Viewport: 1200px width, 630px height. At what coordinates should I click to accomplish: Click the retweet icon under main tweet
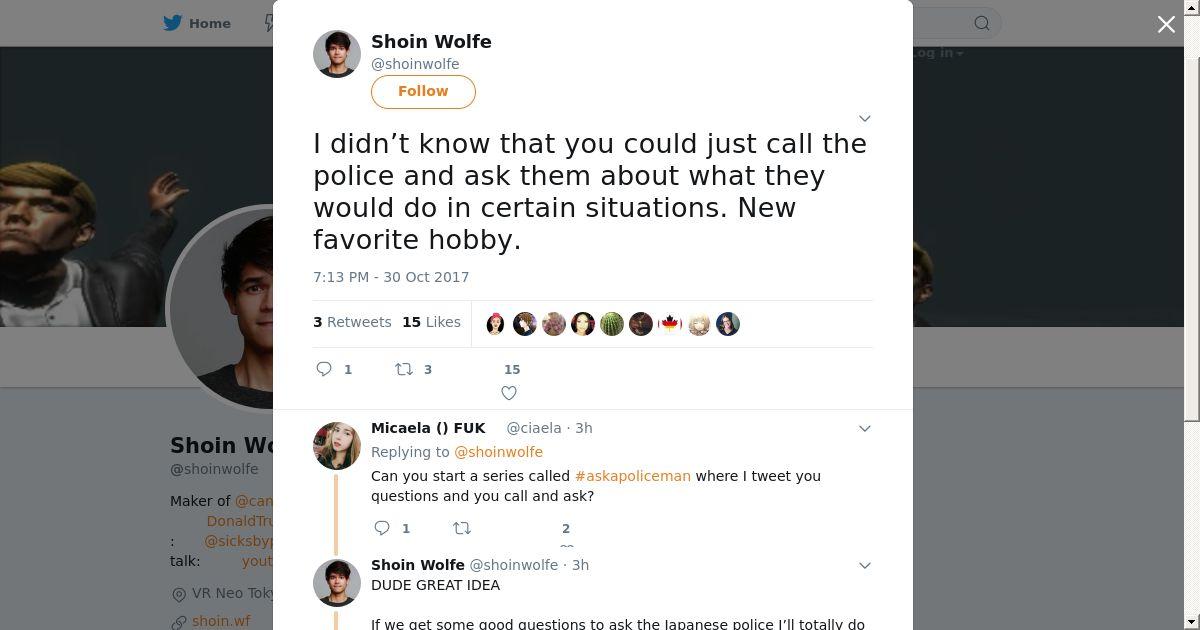coord(404,369)
